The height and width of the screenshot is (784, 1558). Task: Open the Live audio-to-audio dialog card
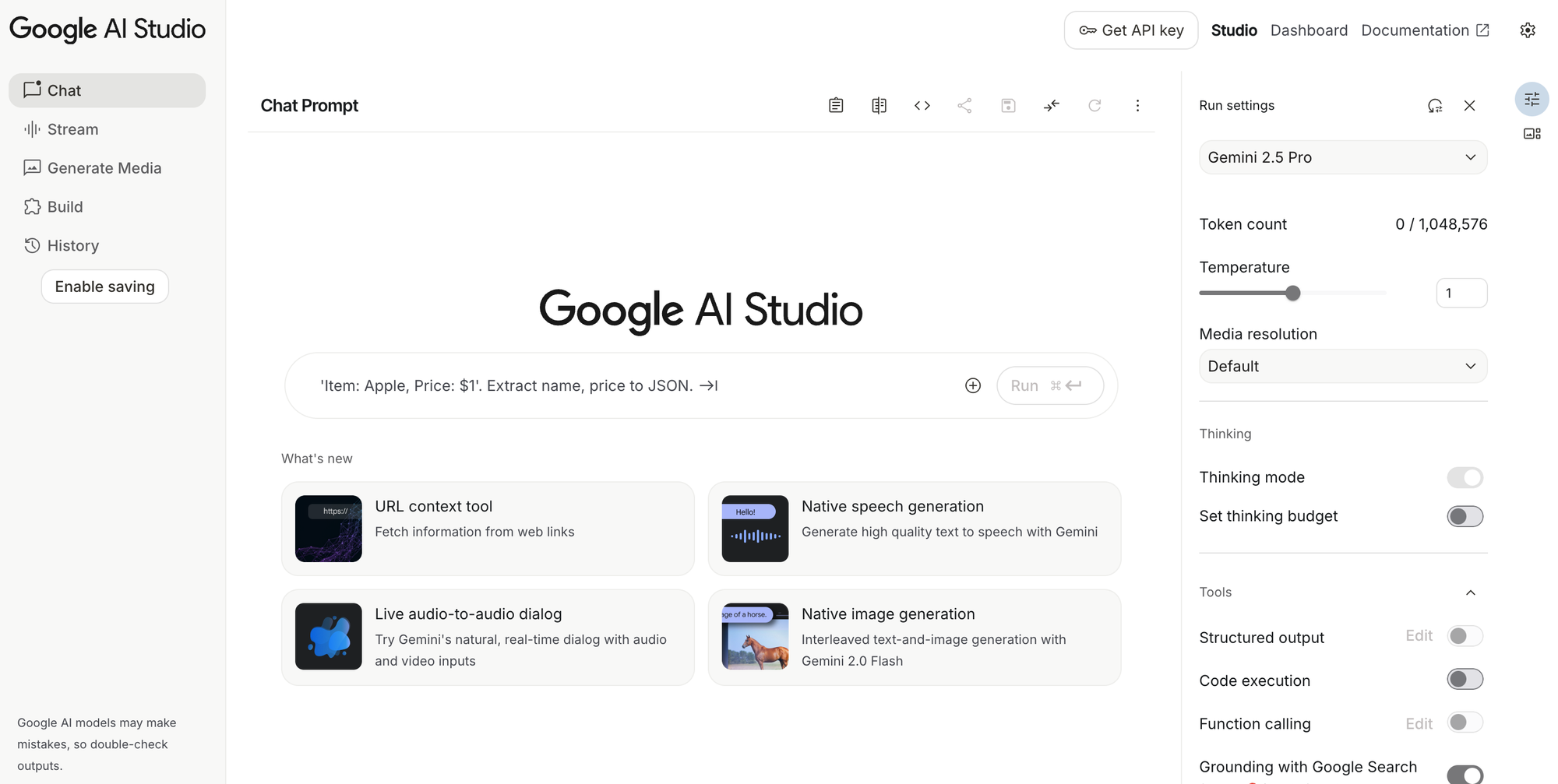[x=488, y=637]
